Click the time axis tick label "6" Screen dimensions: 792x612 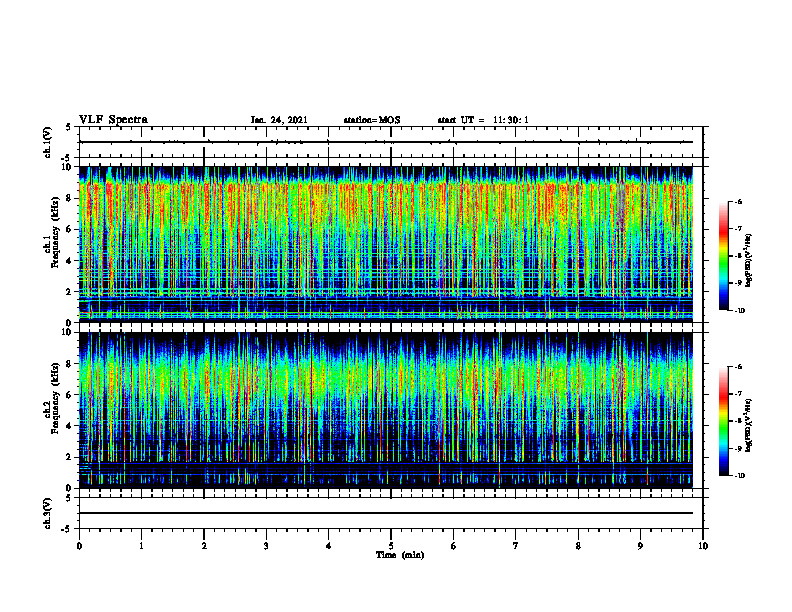pos(454,546)
